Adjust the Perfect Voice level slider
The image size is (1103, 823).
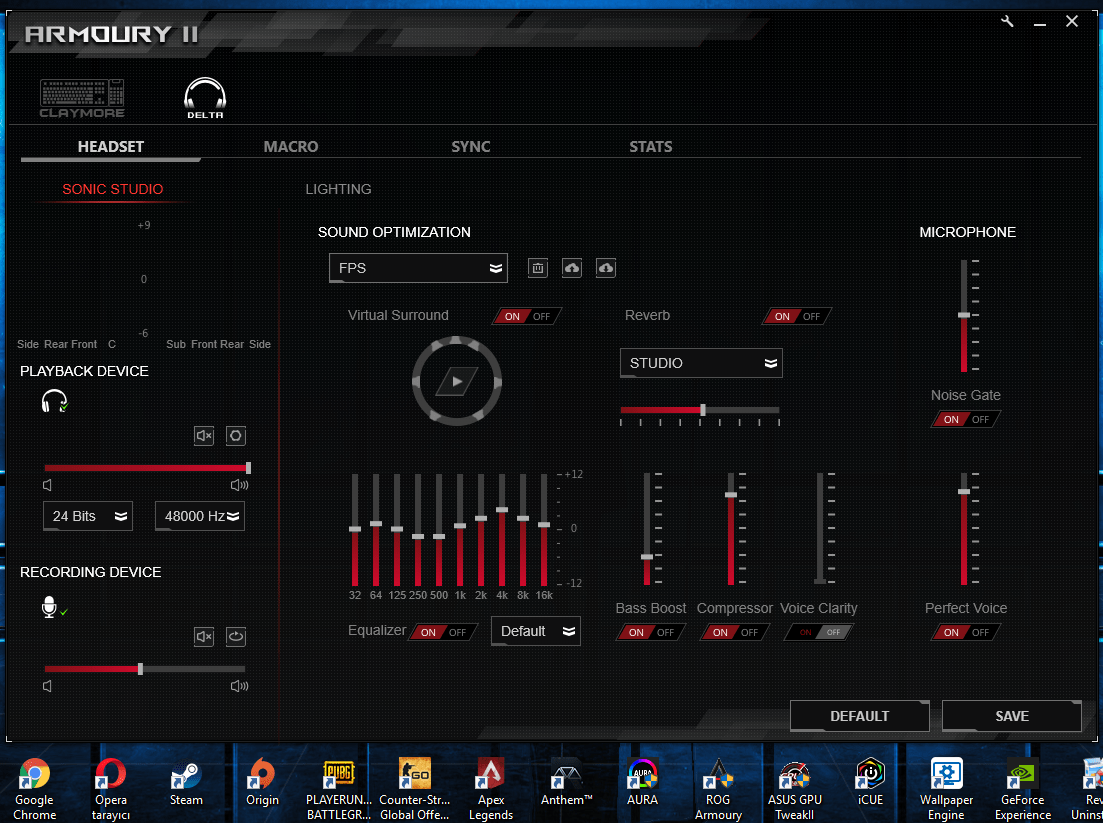(x=964, y=529)
